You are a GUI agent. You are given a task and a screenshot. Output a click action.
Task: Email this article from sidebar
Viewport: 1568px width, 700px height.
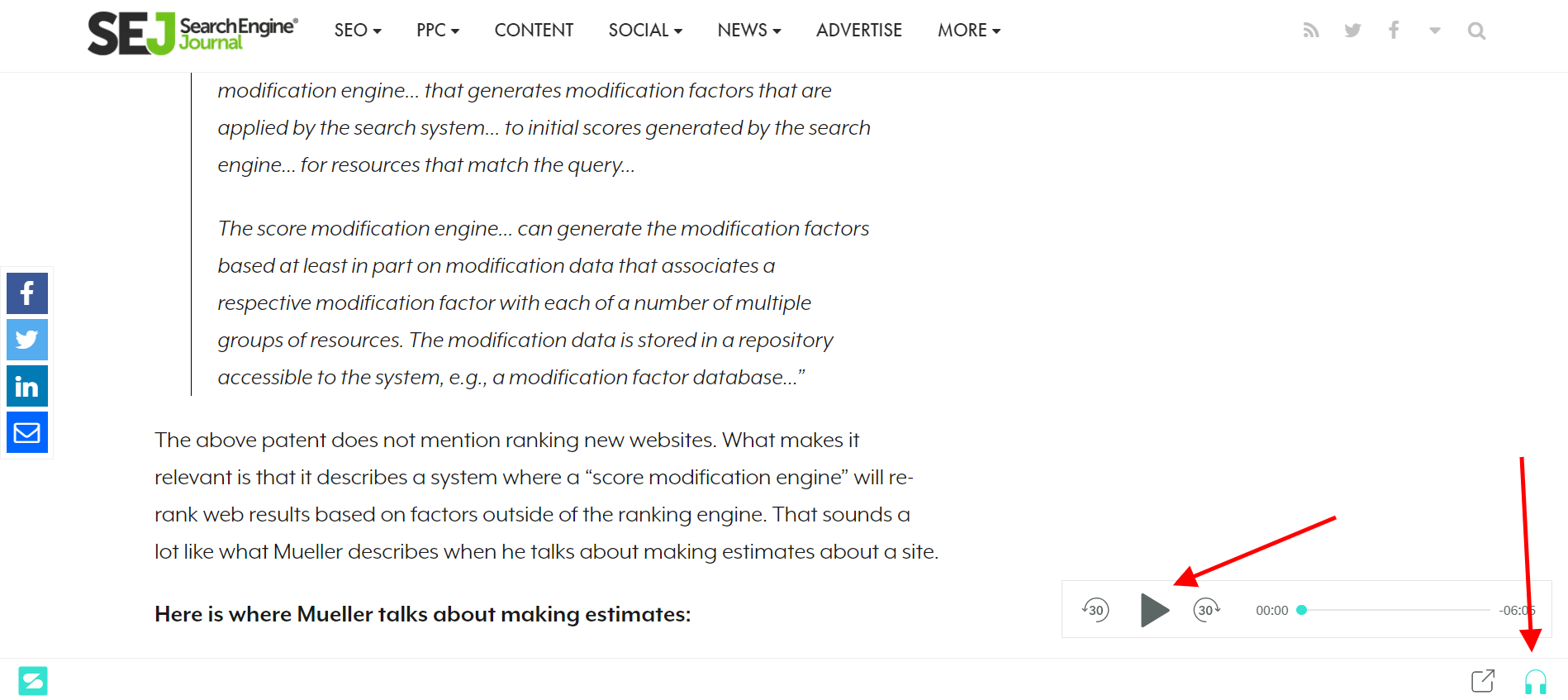(x=27, y=432)
